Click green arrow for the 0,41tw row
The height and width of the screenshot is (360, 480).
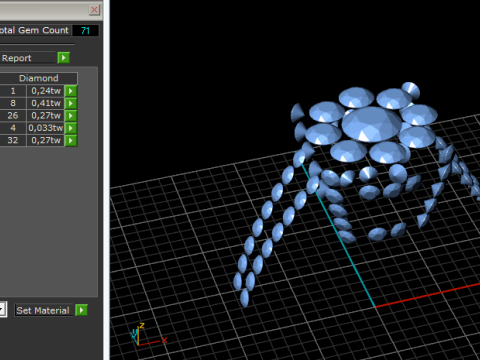click(71, 103)
